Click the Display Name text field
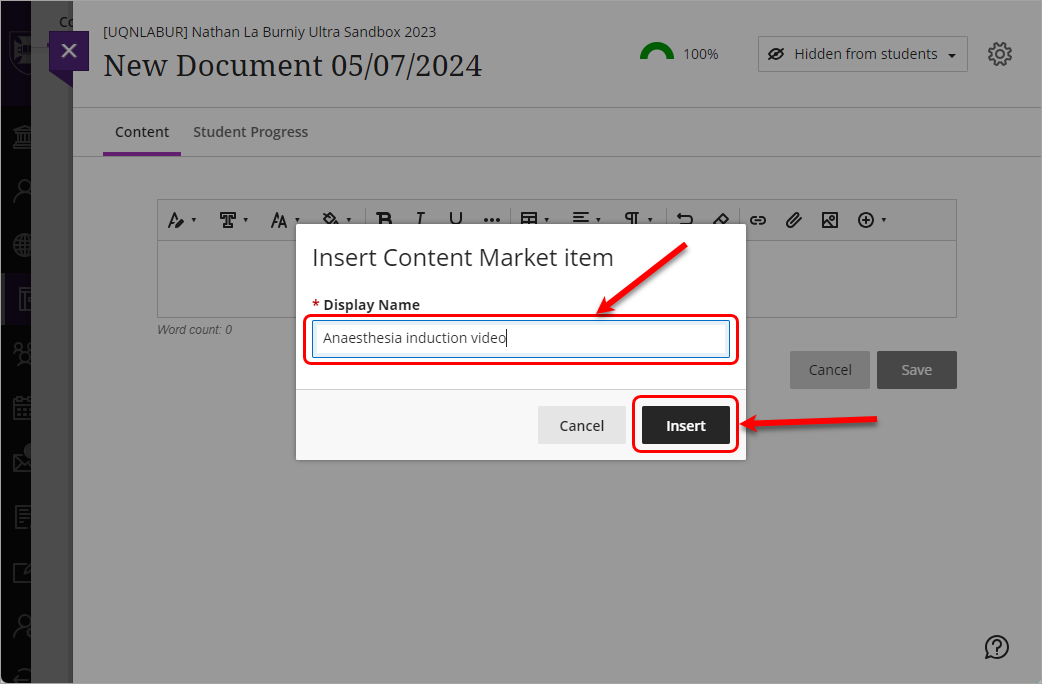The width and height of the screenshot is (1042, 684). pyautogui.click(x=520, y=339)
